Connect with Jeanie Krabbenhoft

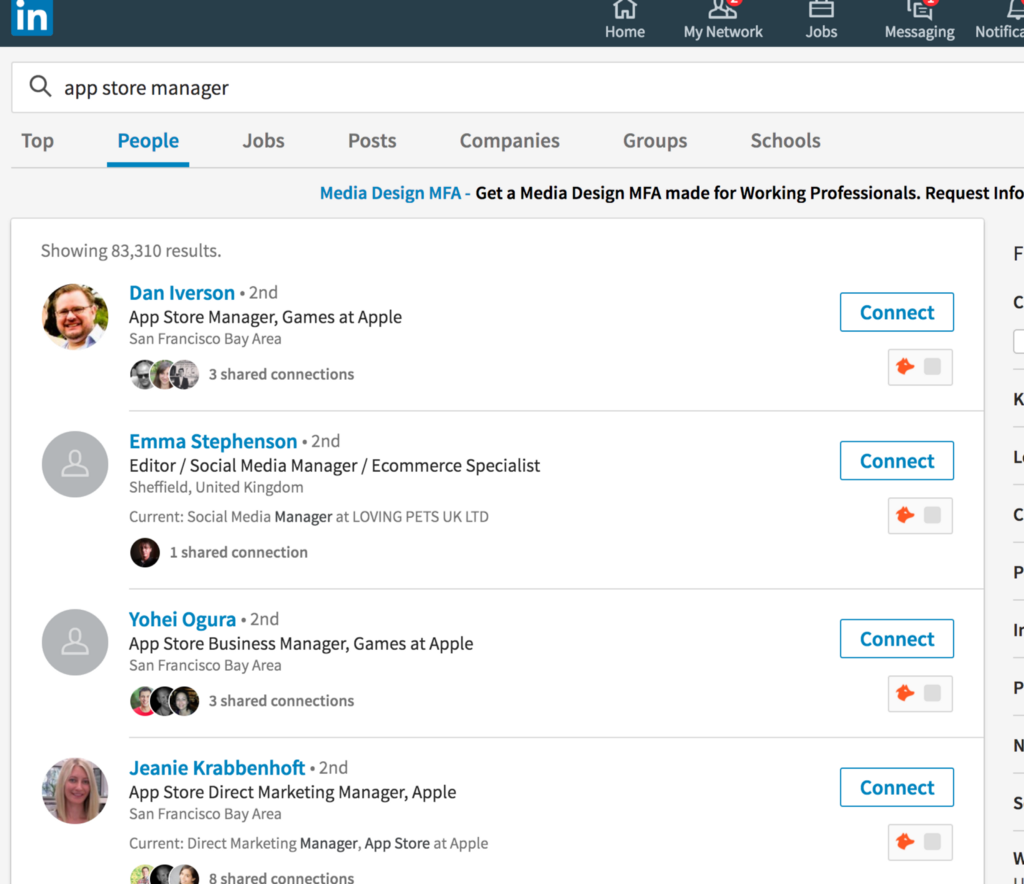(897, 787)
